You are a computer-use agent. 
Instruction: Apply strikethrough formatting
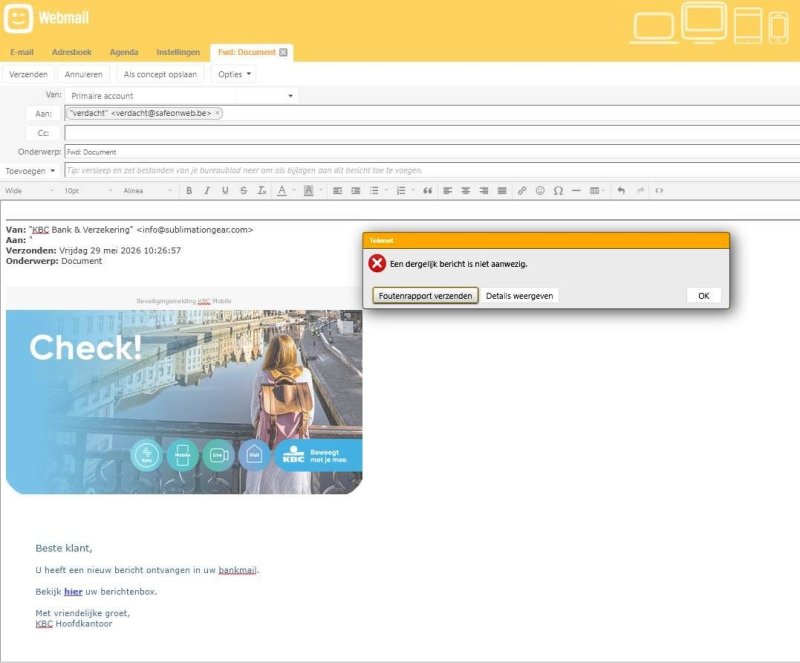click(243, 191)
